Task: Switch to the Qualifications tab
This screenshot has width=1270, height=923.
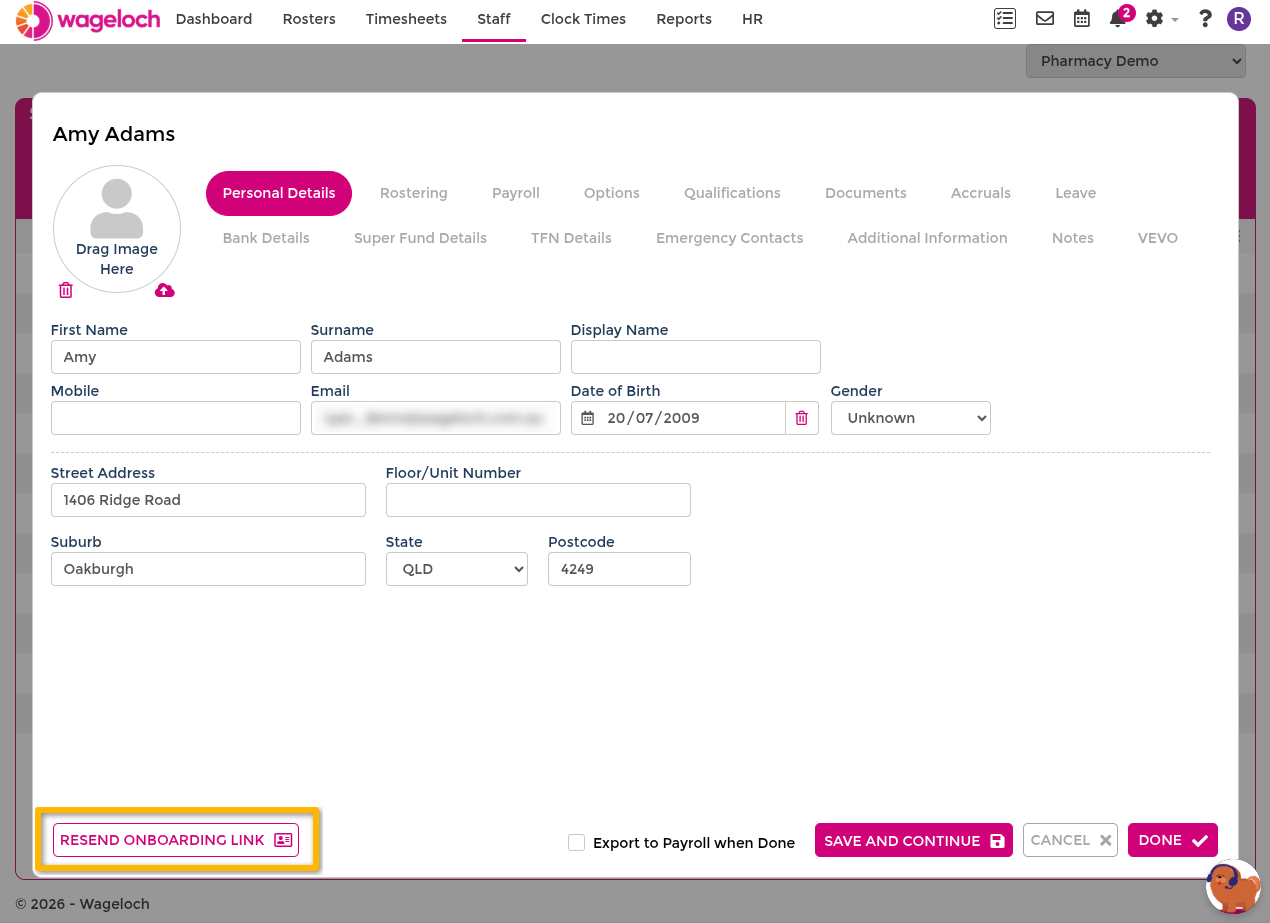Action: click(x=732, y=193)
